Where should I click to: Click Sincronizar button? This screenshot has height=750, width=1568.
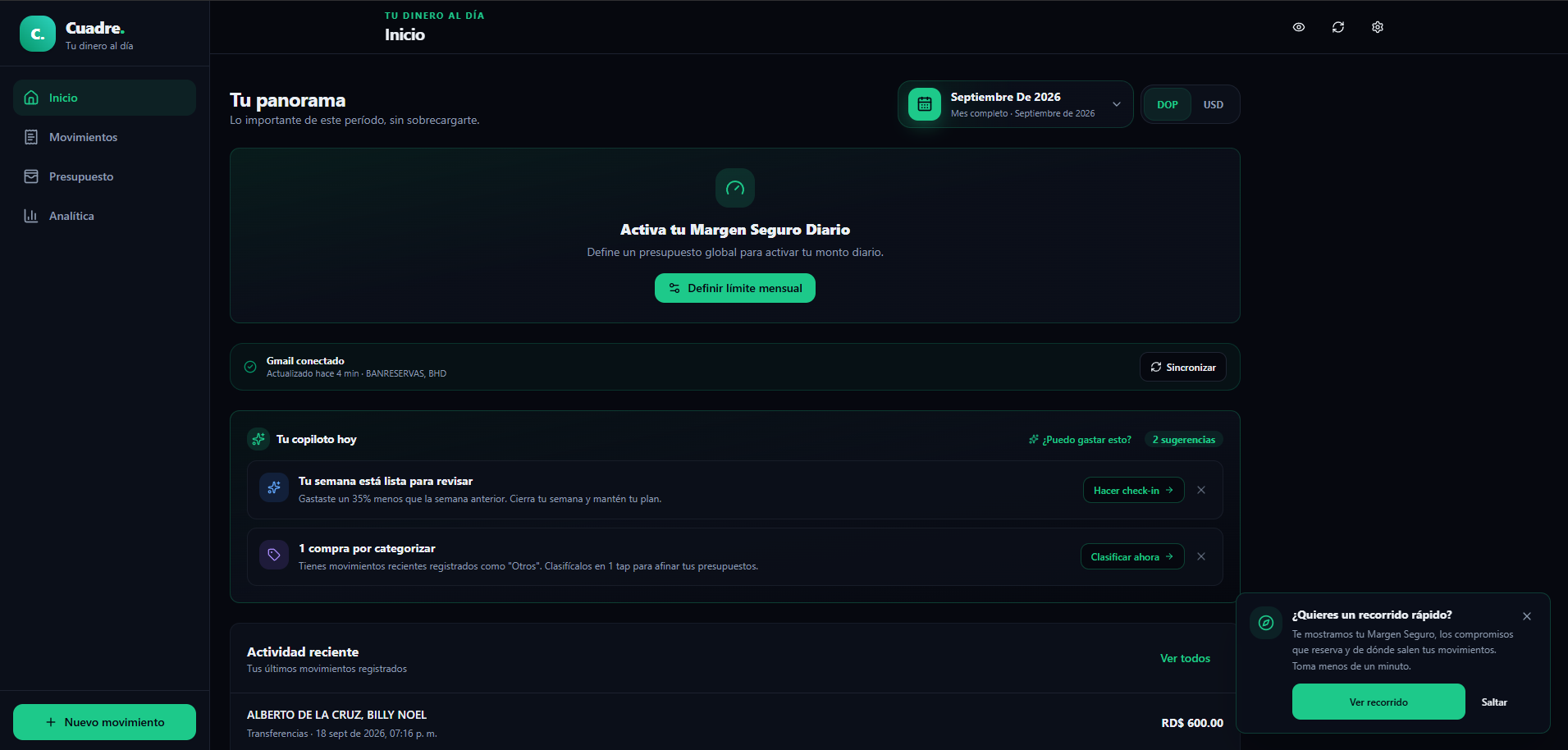click(1183, 367)
